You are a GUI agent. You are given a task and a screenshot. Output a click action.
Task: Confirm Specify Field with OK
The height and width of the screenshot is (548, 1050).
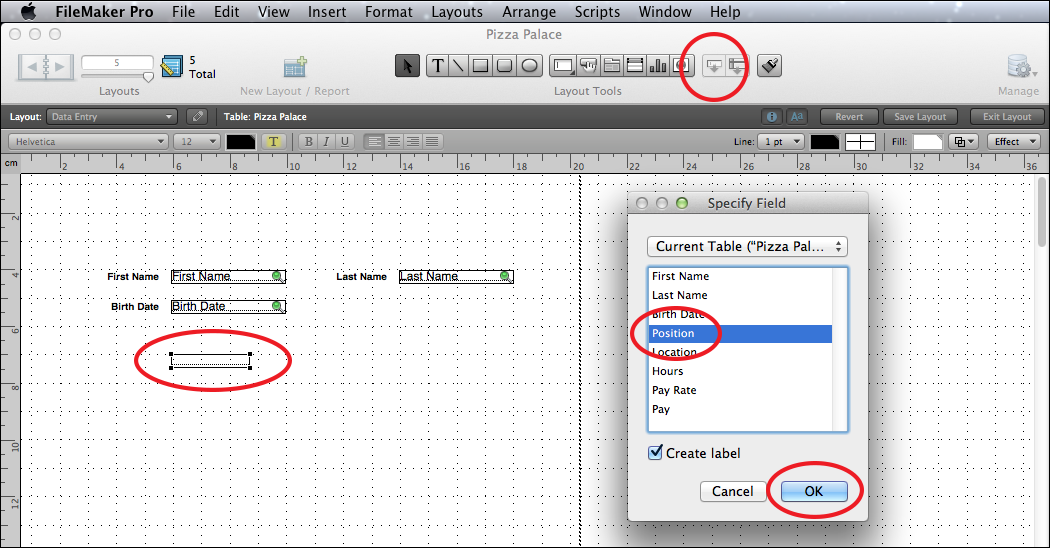tap(814, 491)
